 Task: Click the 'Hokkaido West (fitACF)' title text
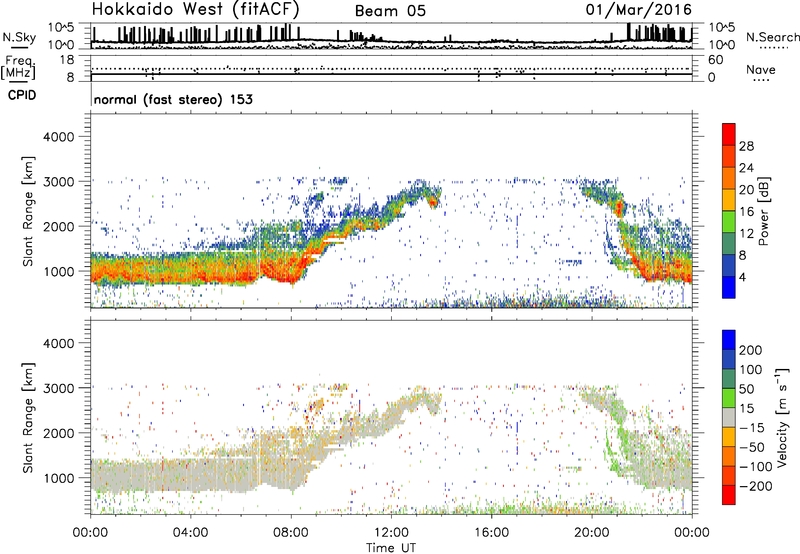(x=195, y=9)
